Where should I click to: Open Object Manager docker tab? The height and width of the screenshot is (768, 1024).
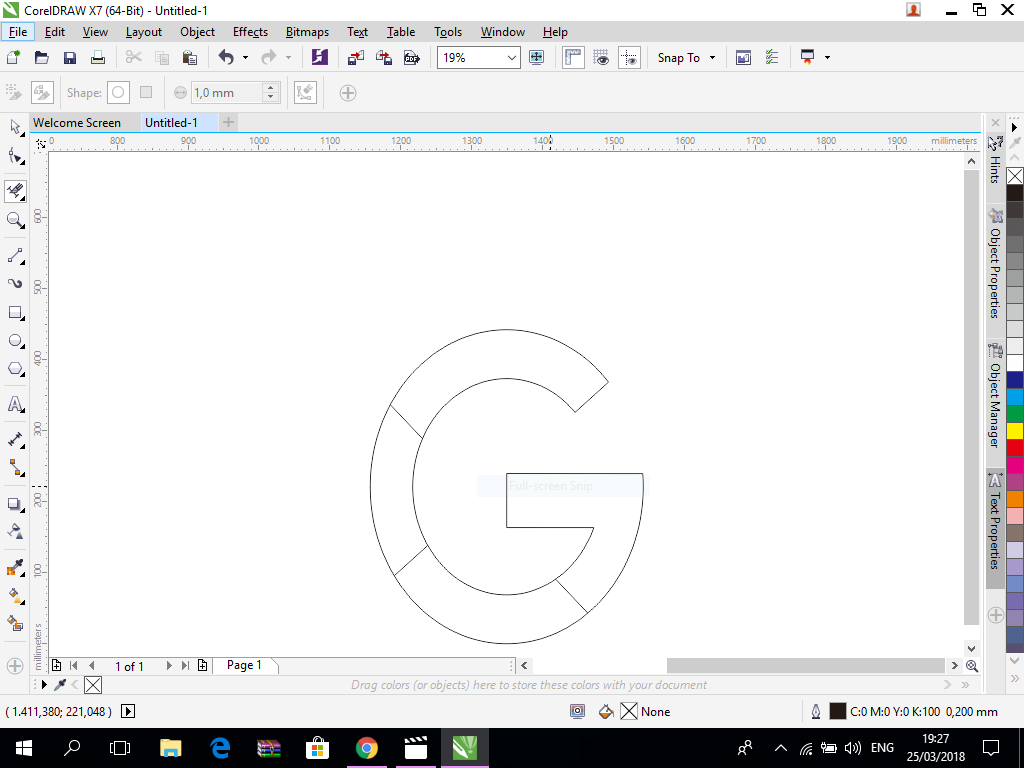pos(995,394)
